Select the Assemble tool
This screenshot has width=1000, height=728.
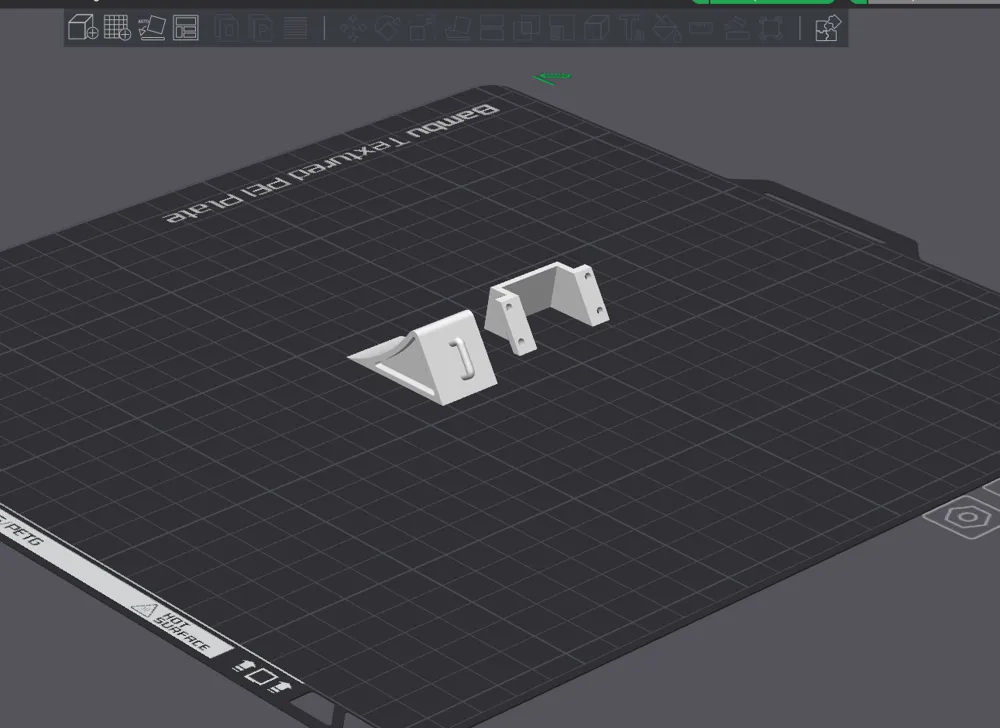735,28
